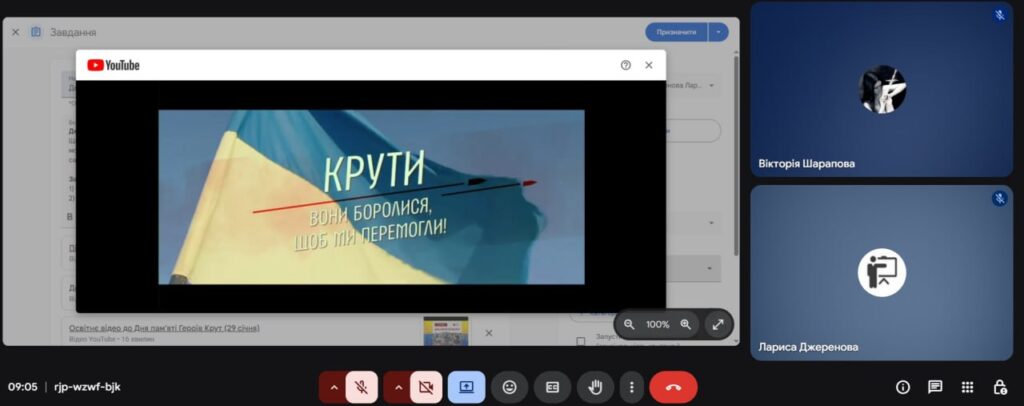Click the YouTube help icon

[626, 65]
